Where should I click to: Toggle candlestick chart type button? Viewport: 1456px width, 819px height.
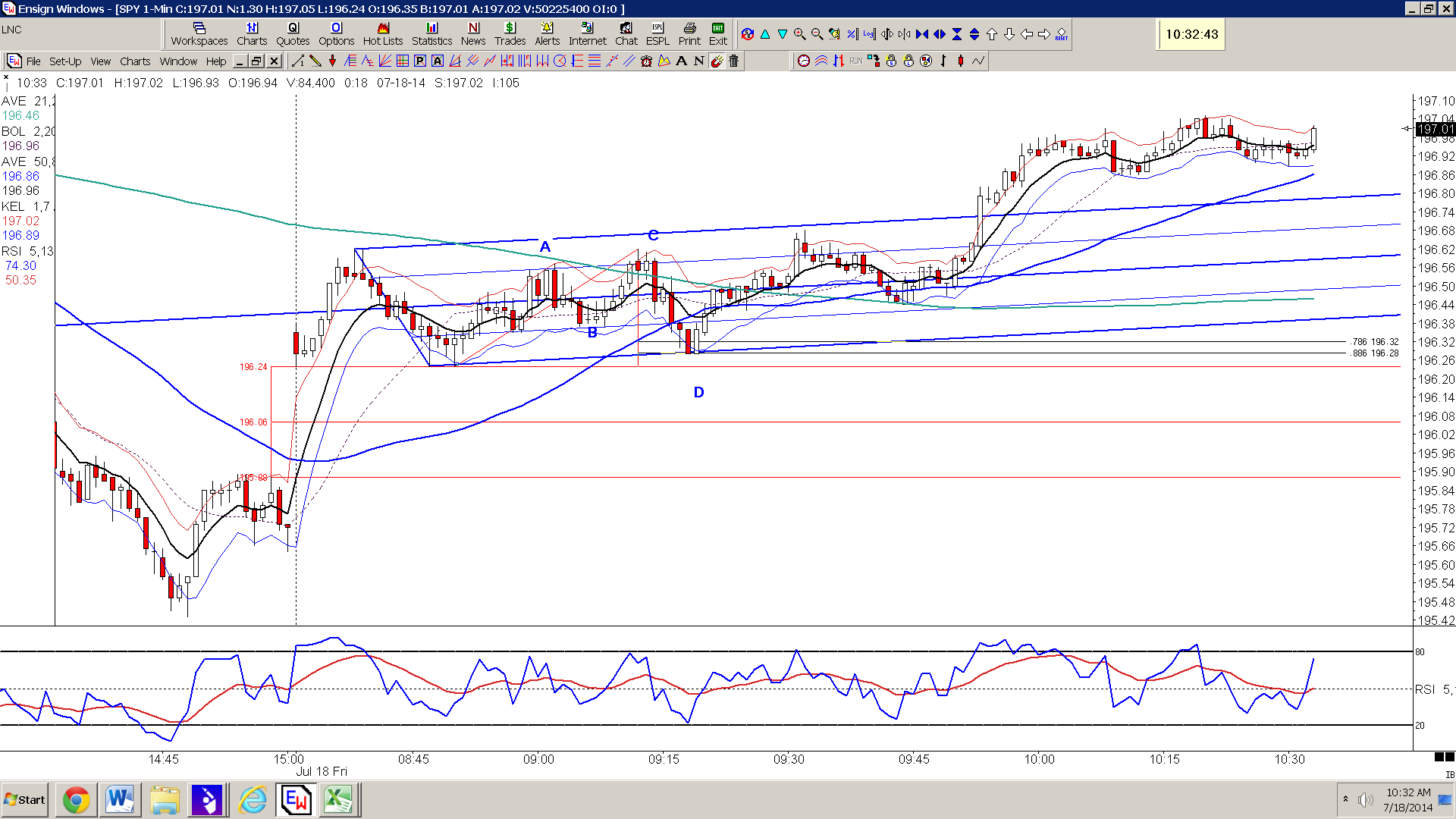[960, 61]
